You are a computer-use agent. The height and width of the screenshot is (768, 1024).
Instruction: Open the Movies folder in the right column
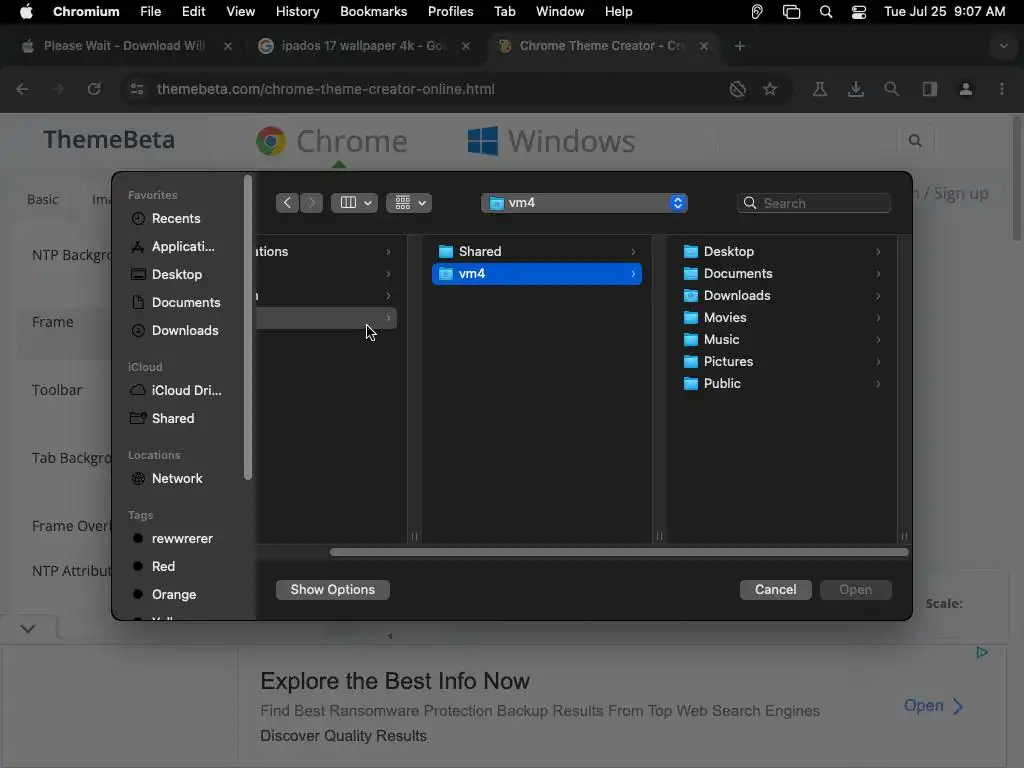click(x=782, y=317)
